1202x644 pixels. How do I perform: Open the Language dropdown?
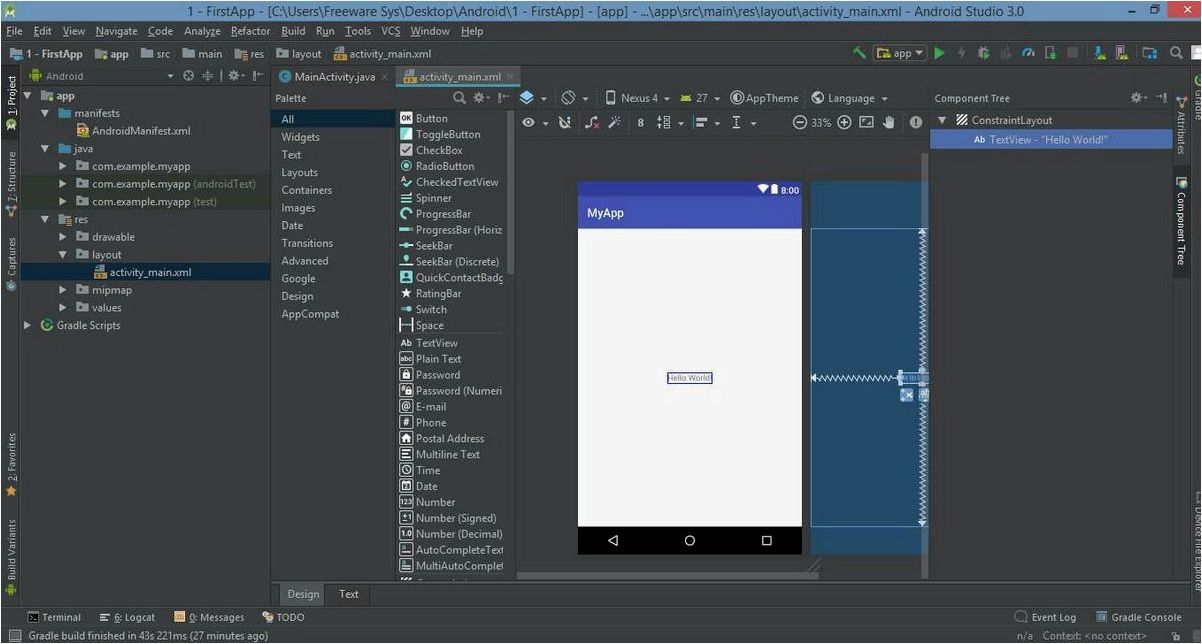coord(850,98)
